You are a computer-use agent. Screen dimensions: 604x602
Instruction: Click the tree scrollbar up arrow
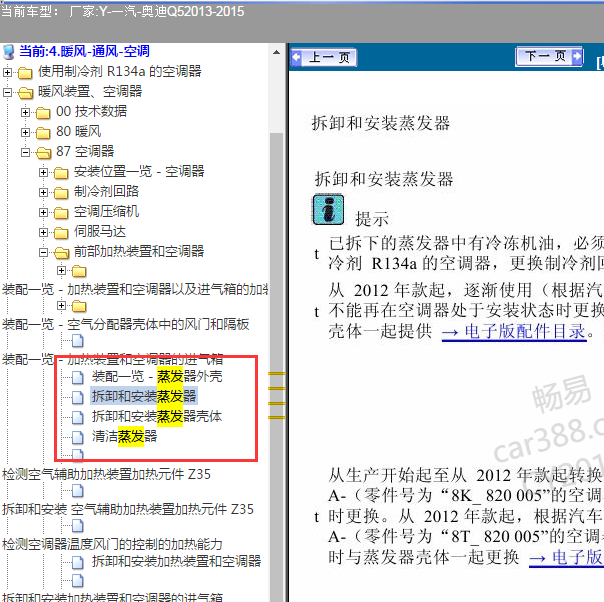pyautogui.click(x=276, y=52)
